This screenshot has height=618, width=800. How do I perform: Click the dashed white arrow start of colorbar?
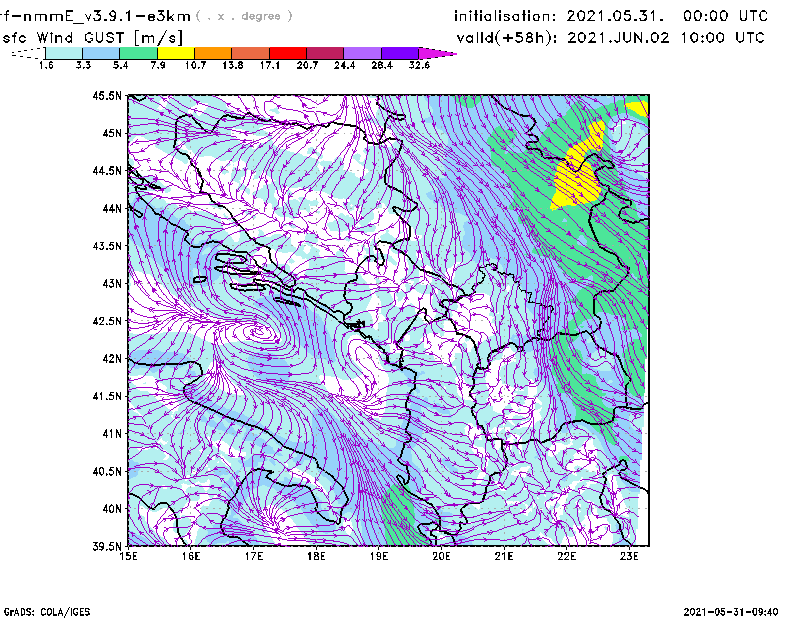pos(28,53)
